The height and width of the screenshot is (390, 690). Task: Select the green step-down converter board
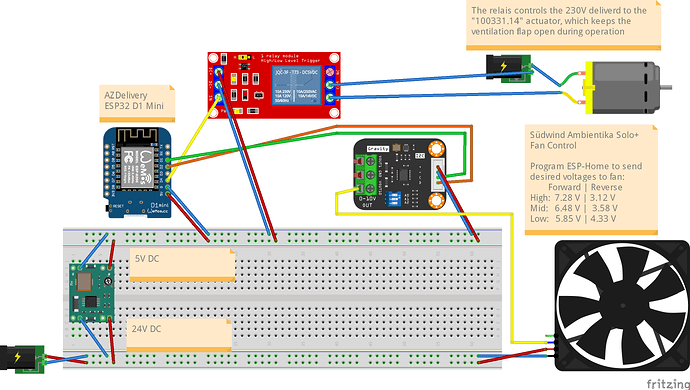click(92, 293)
